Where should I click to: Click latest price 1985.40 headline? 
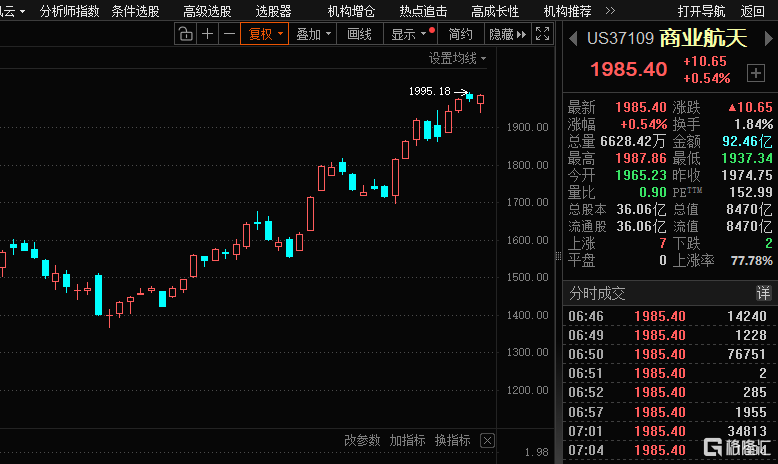pos(629,69)
